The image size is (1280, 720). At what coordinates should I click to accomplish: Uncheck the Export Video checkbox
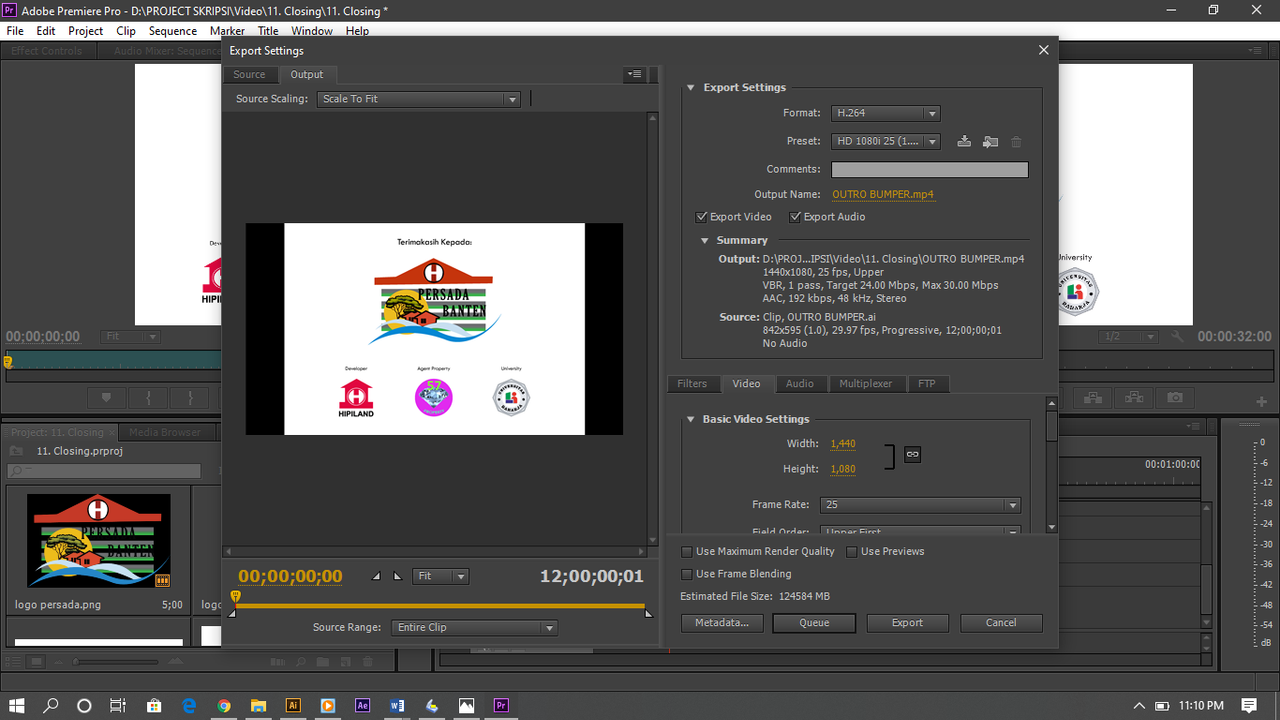pos(702,217)
